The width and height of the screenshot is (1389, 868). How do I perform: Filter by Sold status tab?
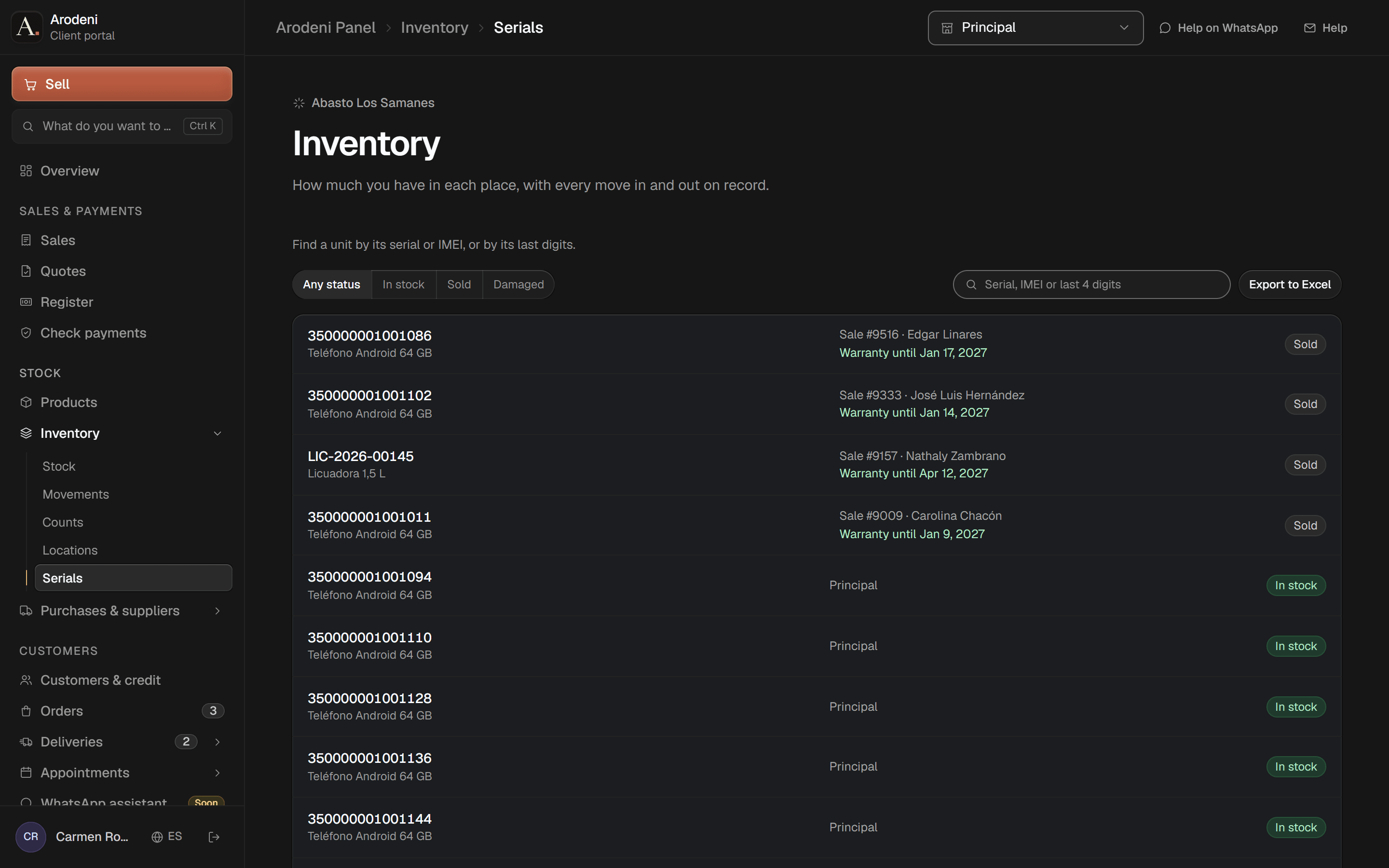pyautogui.click(x=459, y=285)
